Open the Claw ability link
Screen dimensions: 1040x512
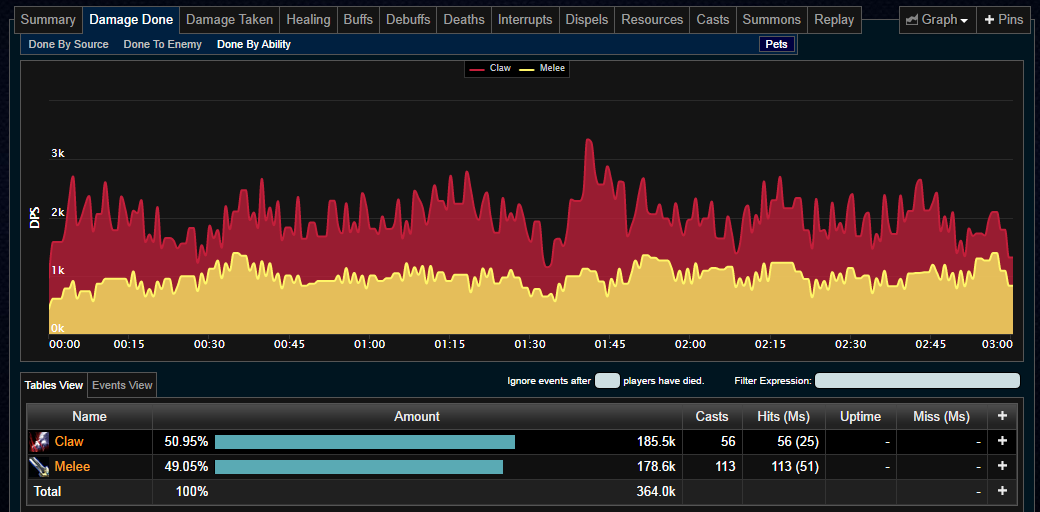coord(69,442)
